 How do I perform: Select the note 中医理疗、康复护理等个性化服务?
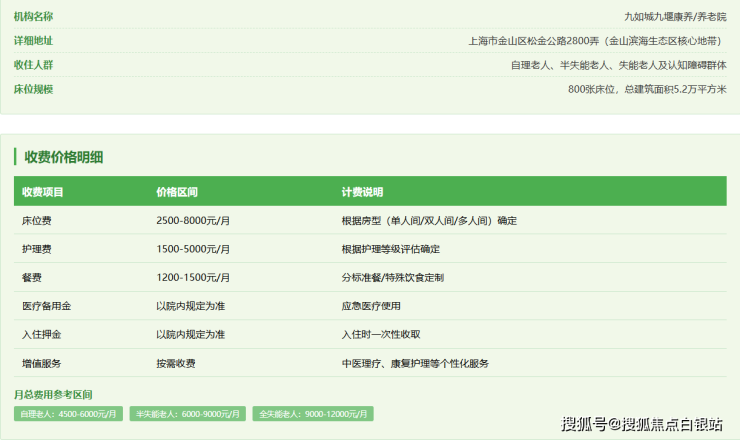[415, 364]
